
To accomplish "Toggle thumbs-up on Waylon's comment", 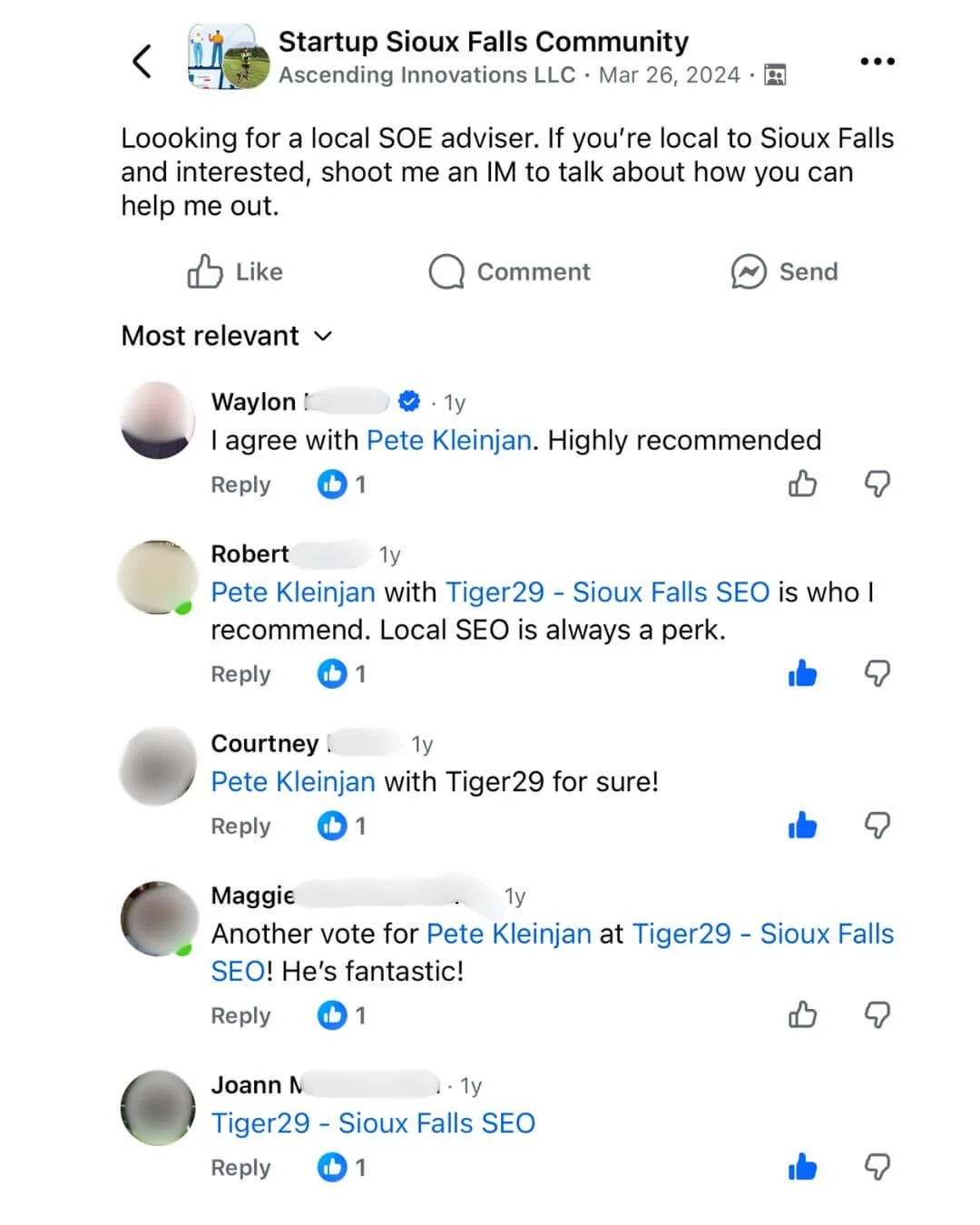I will point(802,484).
